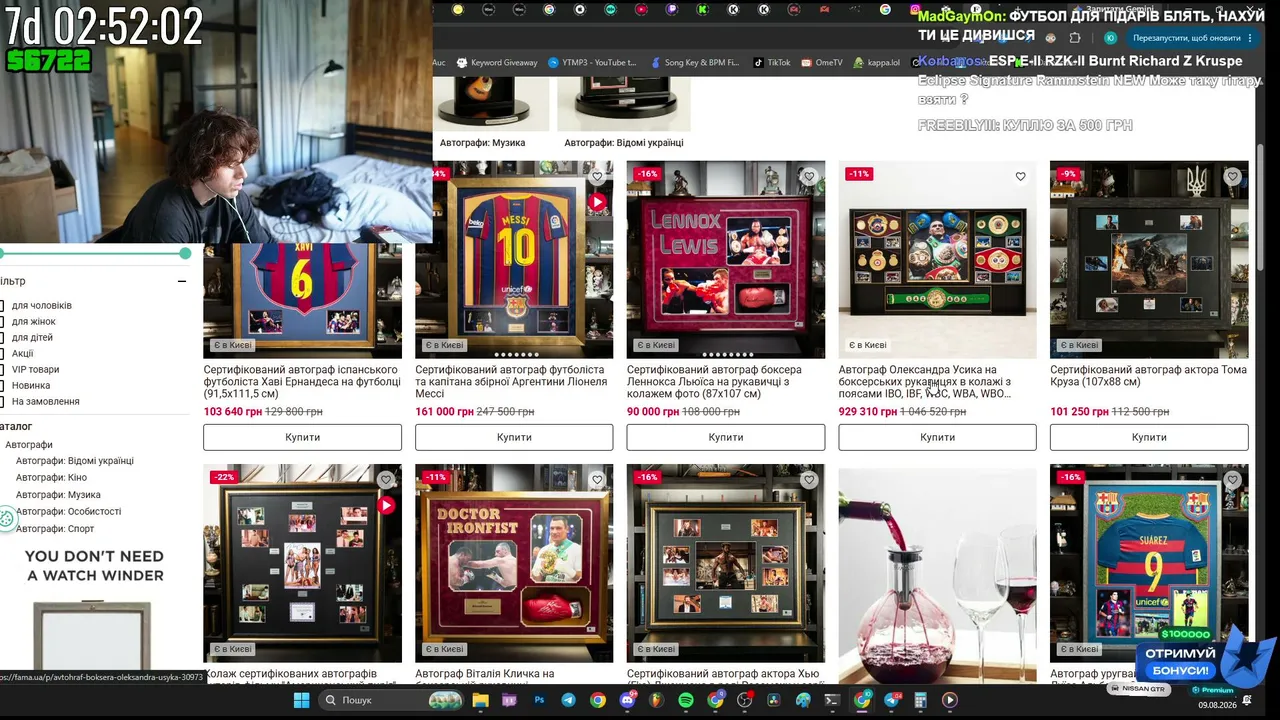The image size is (1280, 720).
Task: Favorite the Usyk boxing belts collage
Action: pyautogui.click(x=1020, y=177)
